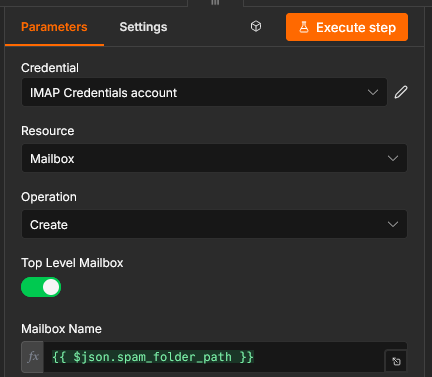
Task: Open the Operation dropdown showing Create
Action: (x=214, y=224)
